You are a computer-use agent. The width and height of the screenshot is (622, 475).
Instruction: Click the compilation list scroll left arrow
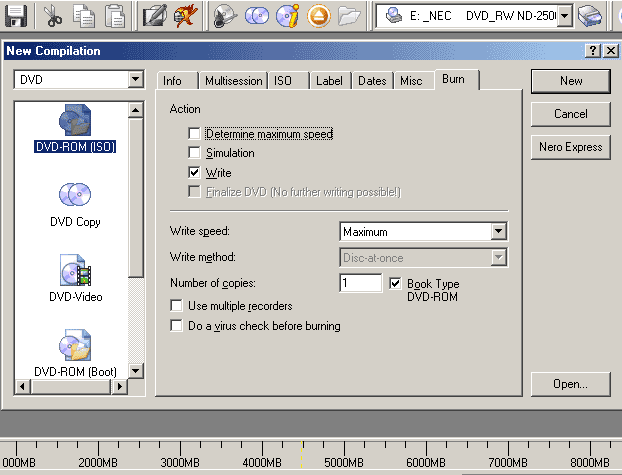pos(22,386)
